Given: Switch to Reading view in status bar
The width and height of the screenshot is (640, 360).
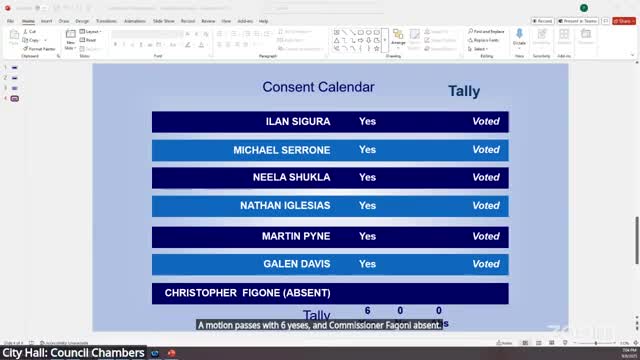Looking at the screenshot, I should (551, 343).
